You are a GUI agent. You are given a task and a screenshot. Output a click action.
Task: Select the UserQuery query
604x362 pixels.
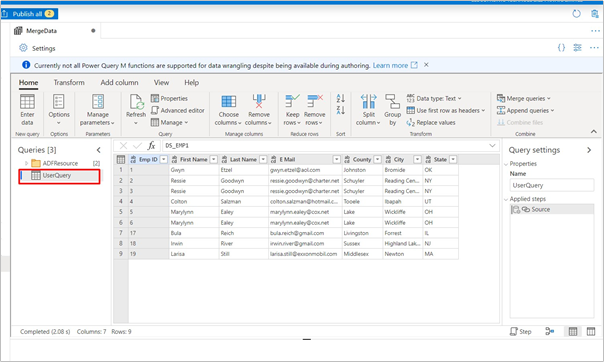(59, 176)
